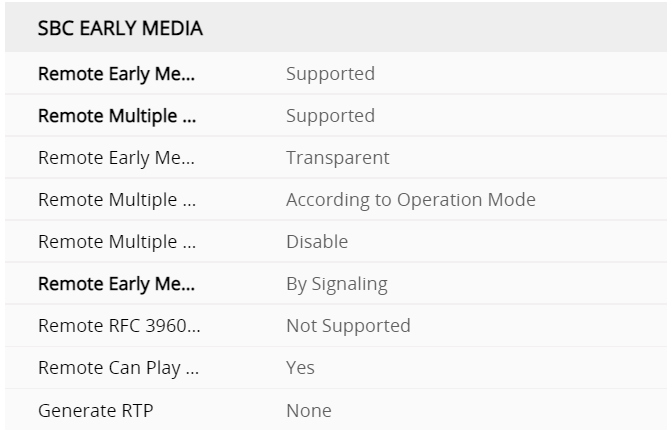Open the Transparent value dropdown

coord(337,158)
